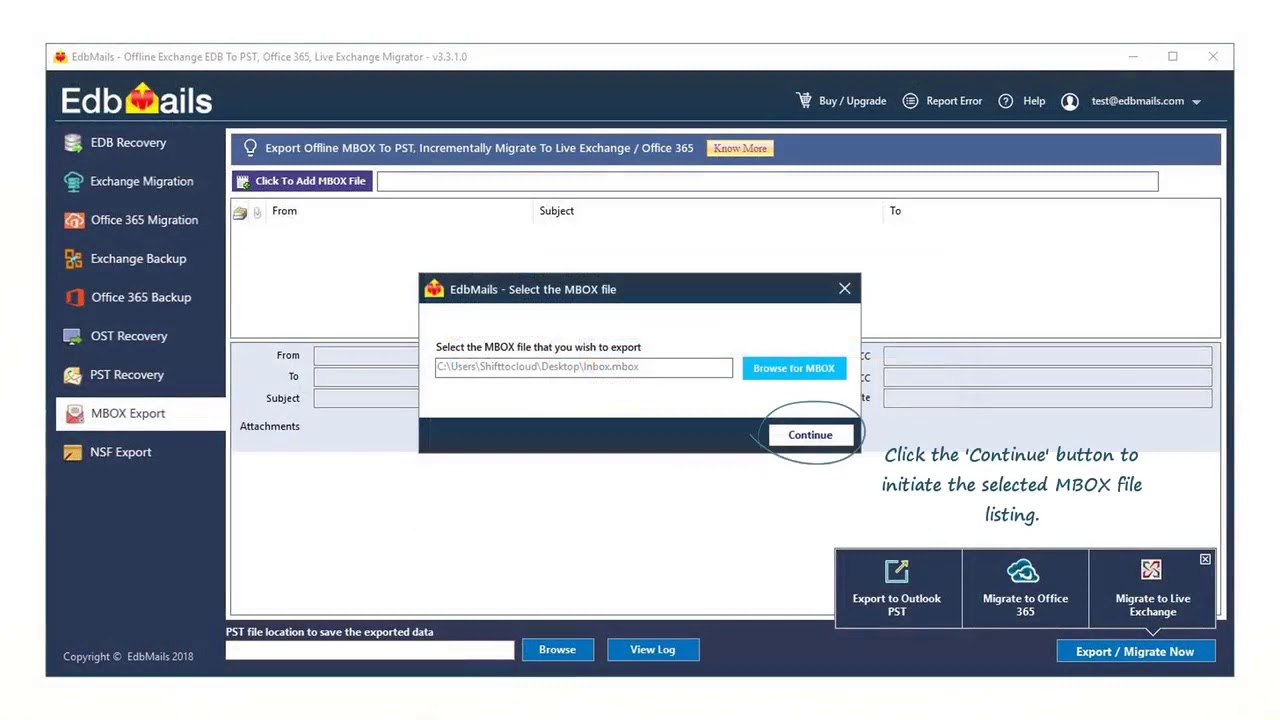Go to the OST Recovery section label
This screenshot has height=720, width=1280.
[x=129, y=336]
